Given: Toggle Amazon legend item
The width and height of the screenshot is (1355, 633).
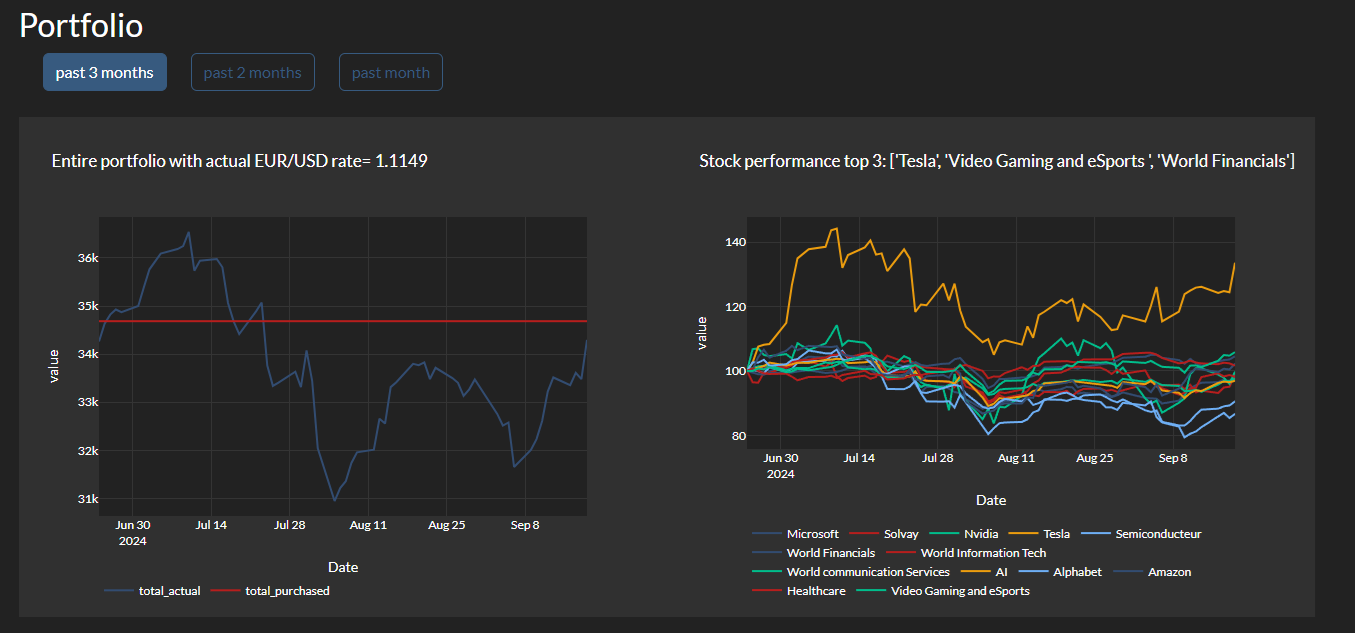Looking at the screenshot, I should (x=1169, y=572).
